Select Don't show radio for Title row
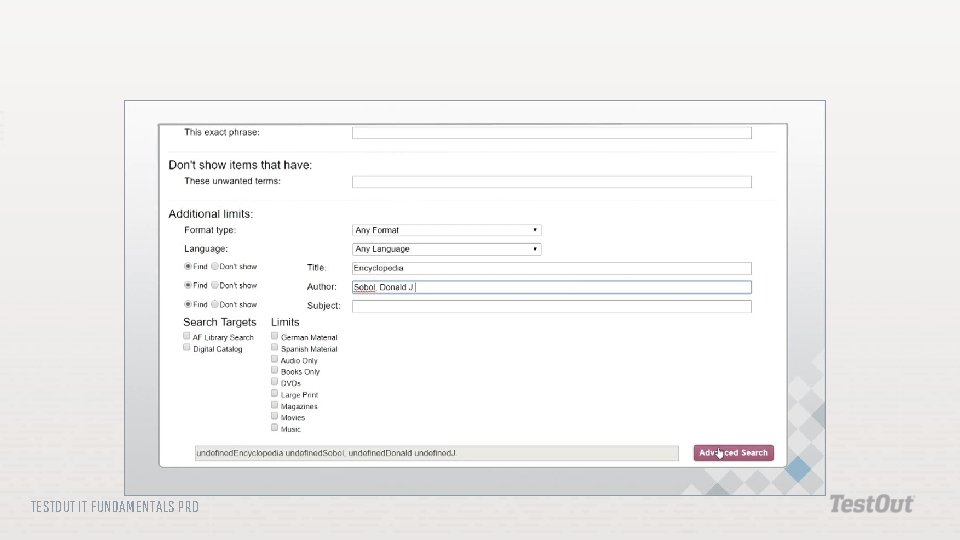This screenshot has height=540, width=960. click(215, 266)
